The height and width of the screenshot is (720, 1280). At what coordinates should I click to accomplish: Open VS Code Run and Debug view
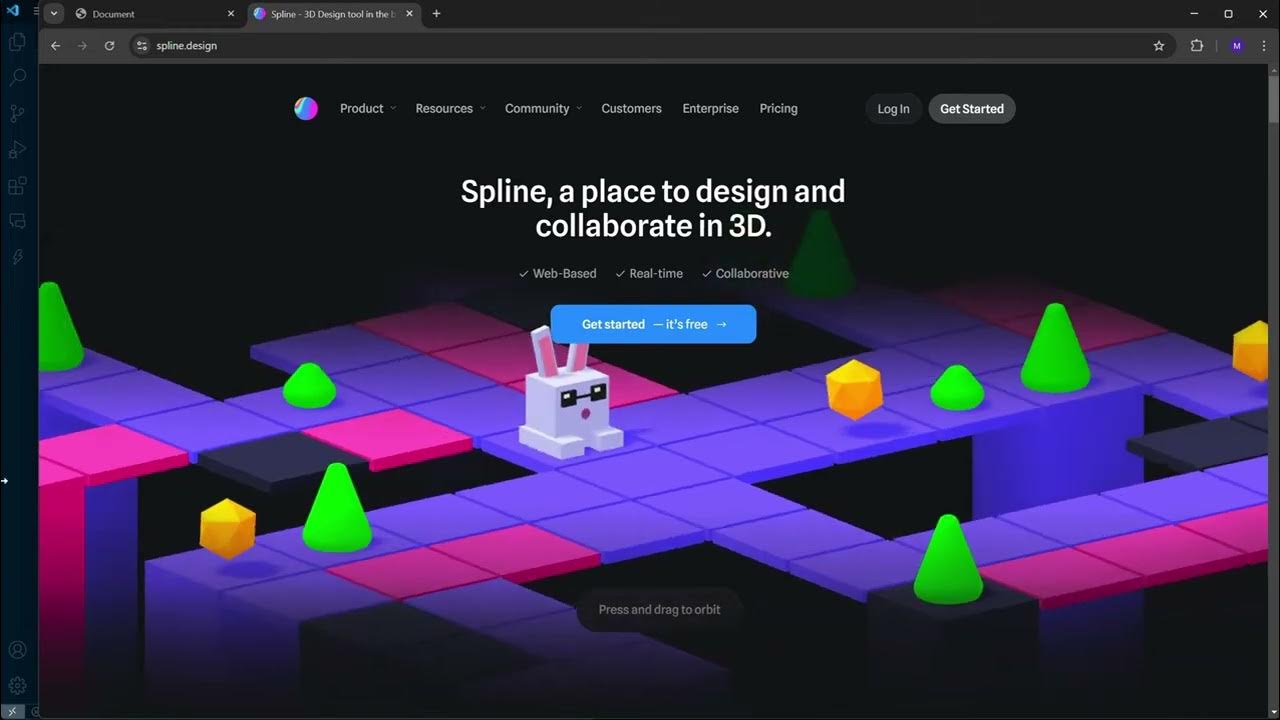(x=17, y=150)
